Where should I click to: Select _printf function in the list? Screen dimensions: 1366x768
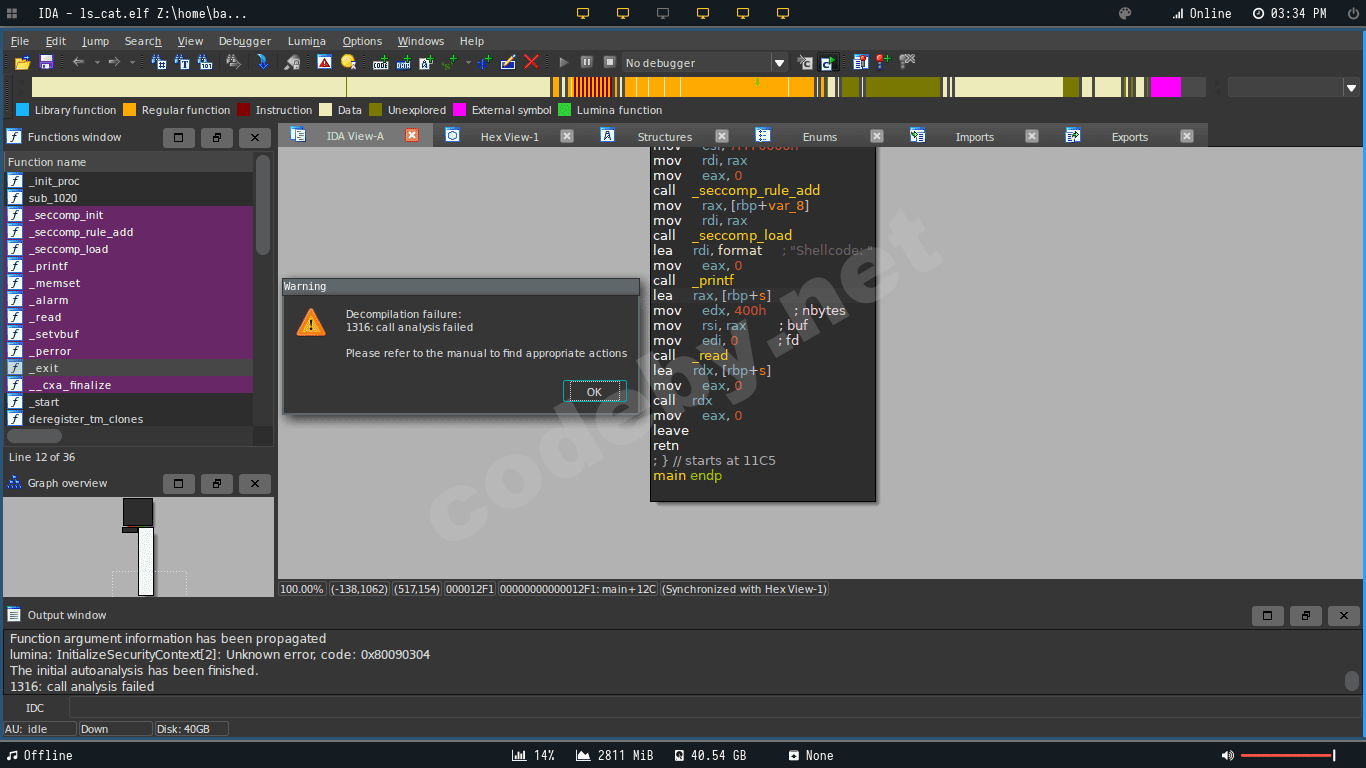click(128, 266)
